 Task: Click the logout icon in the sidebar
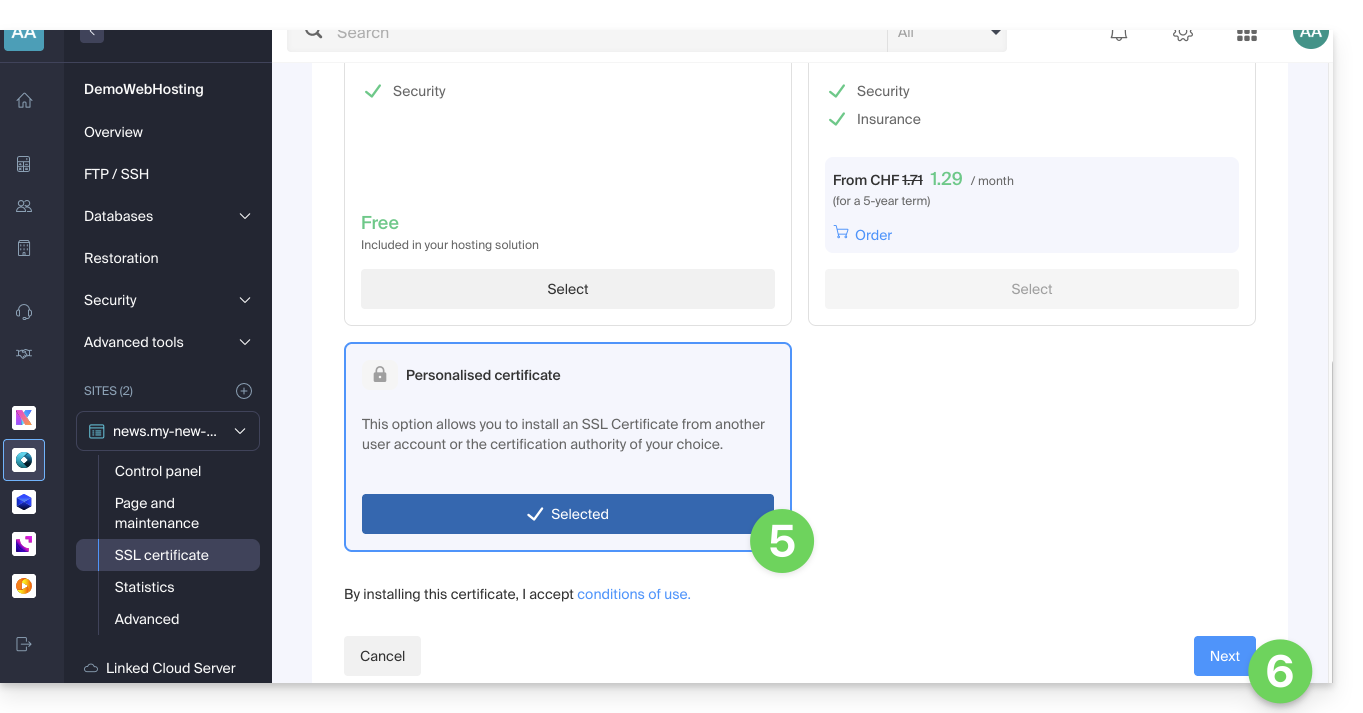pos(24,644)
